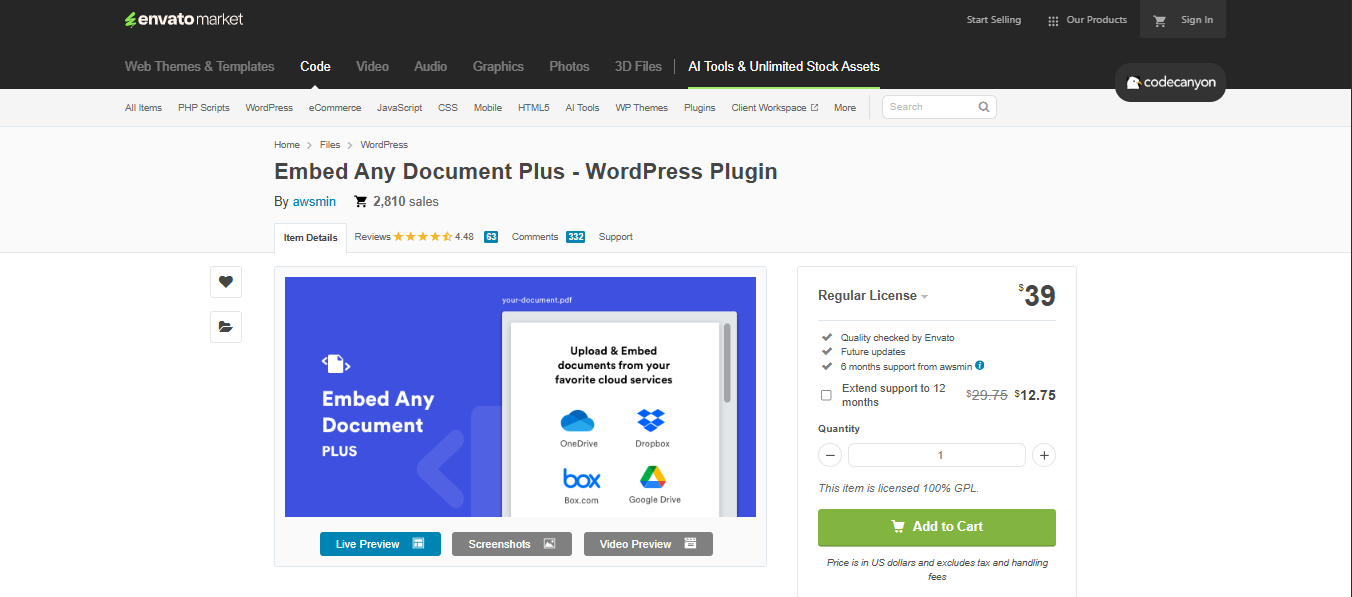
Task: Click the Video Preview button
Action: [648, 544]
